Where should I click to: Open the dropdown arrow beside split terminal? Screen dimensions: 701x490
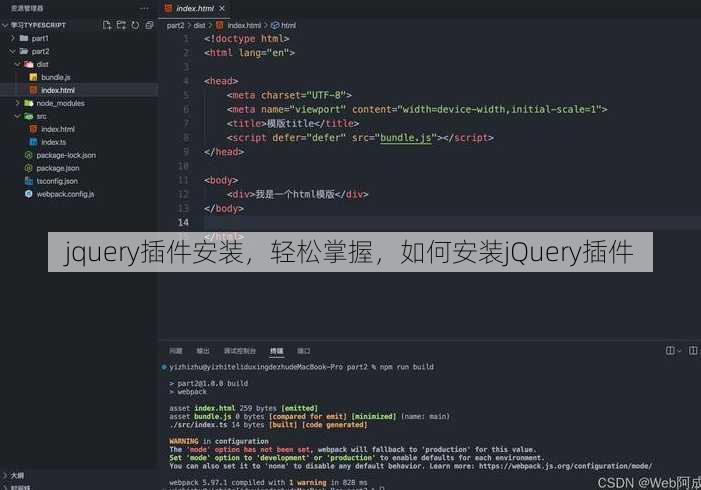[679, 351]
